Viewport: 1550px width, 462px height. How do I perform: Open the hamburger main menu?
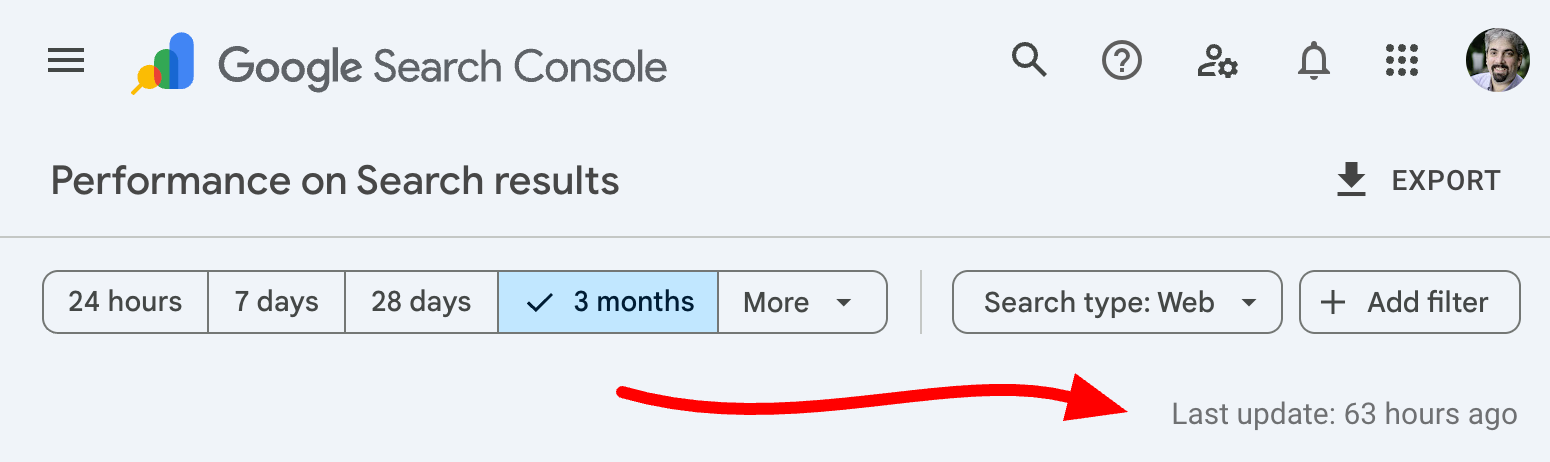[x=66, y=63]
